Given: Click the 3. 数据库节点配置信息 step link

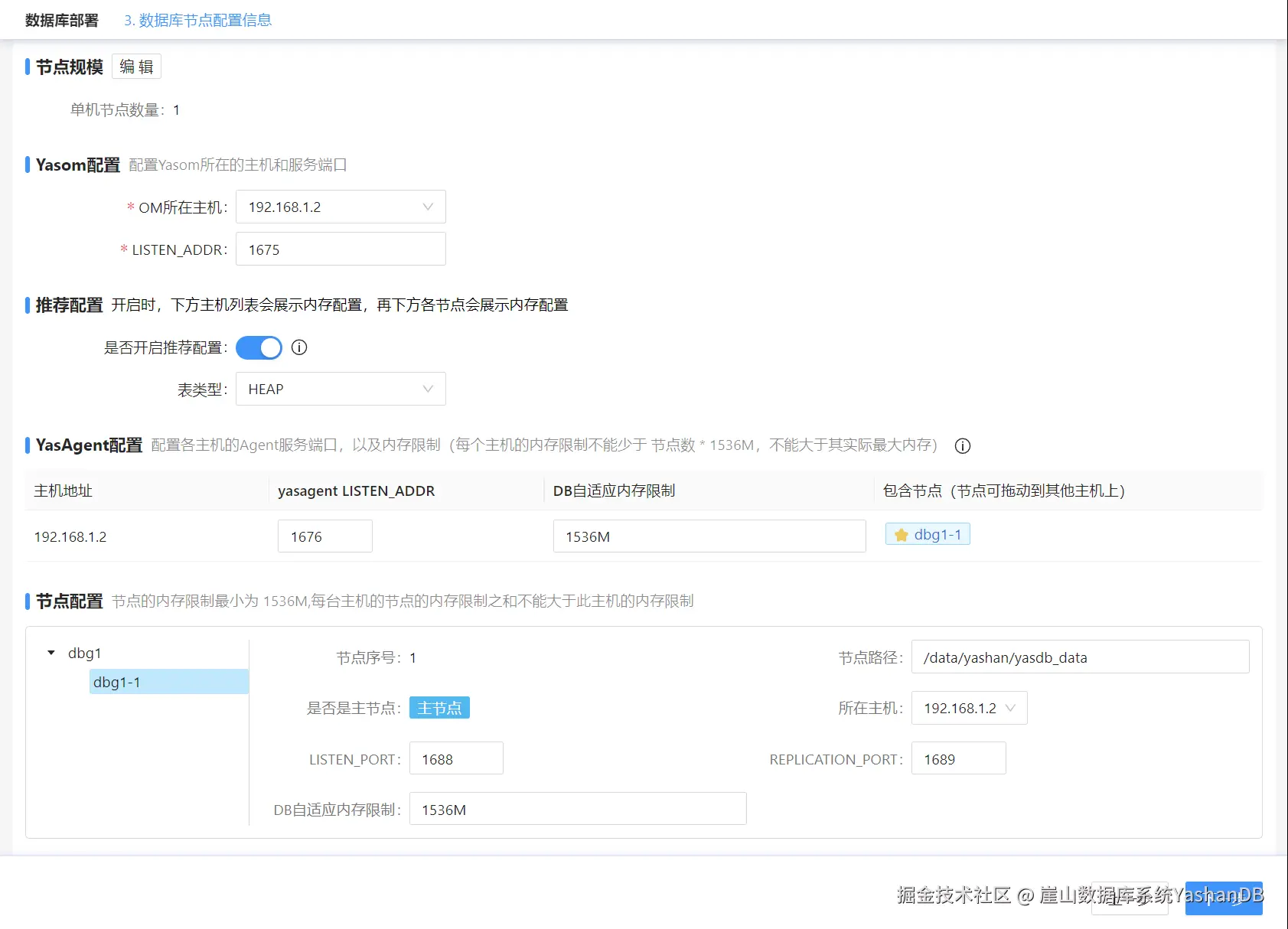Looking at the screenshot, I should (x=198, y=20).
